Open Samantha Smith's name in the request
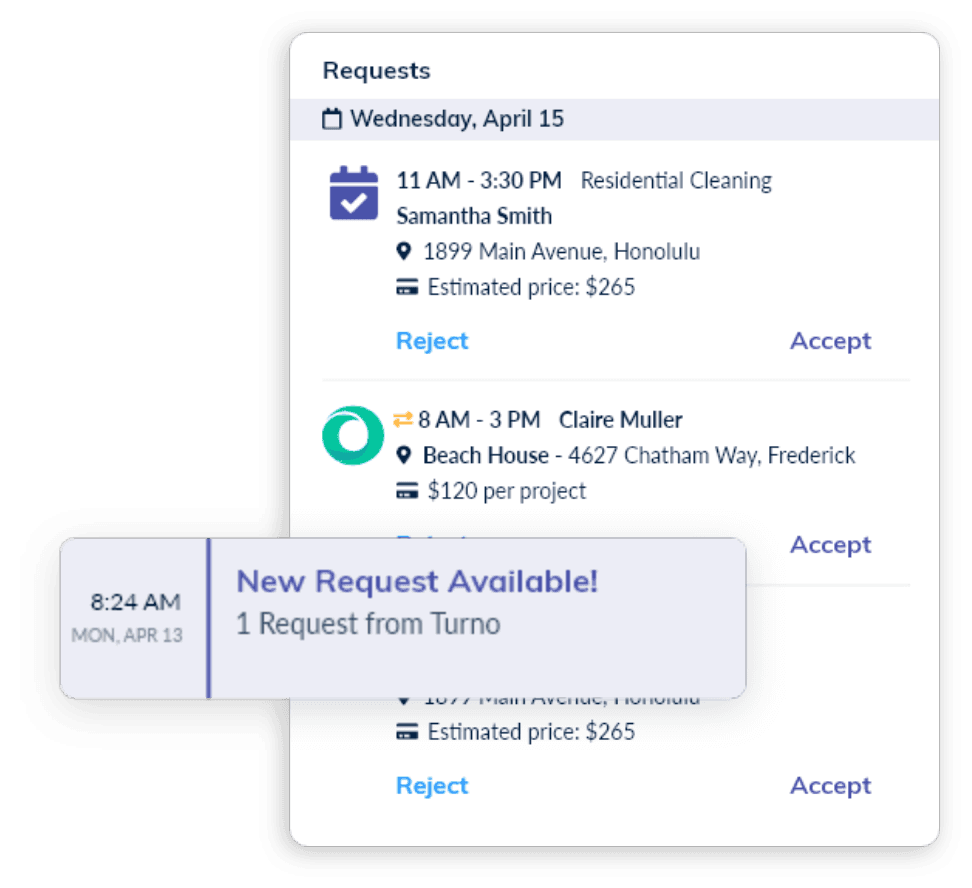Viewport: 972px width, 888px height. pos(474,216)
